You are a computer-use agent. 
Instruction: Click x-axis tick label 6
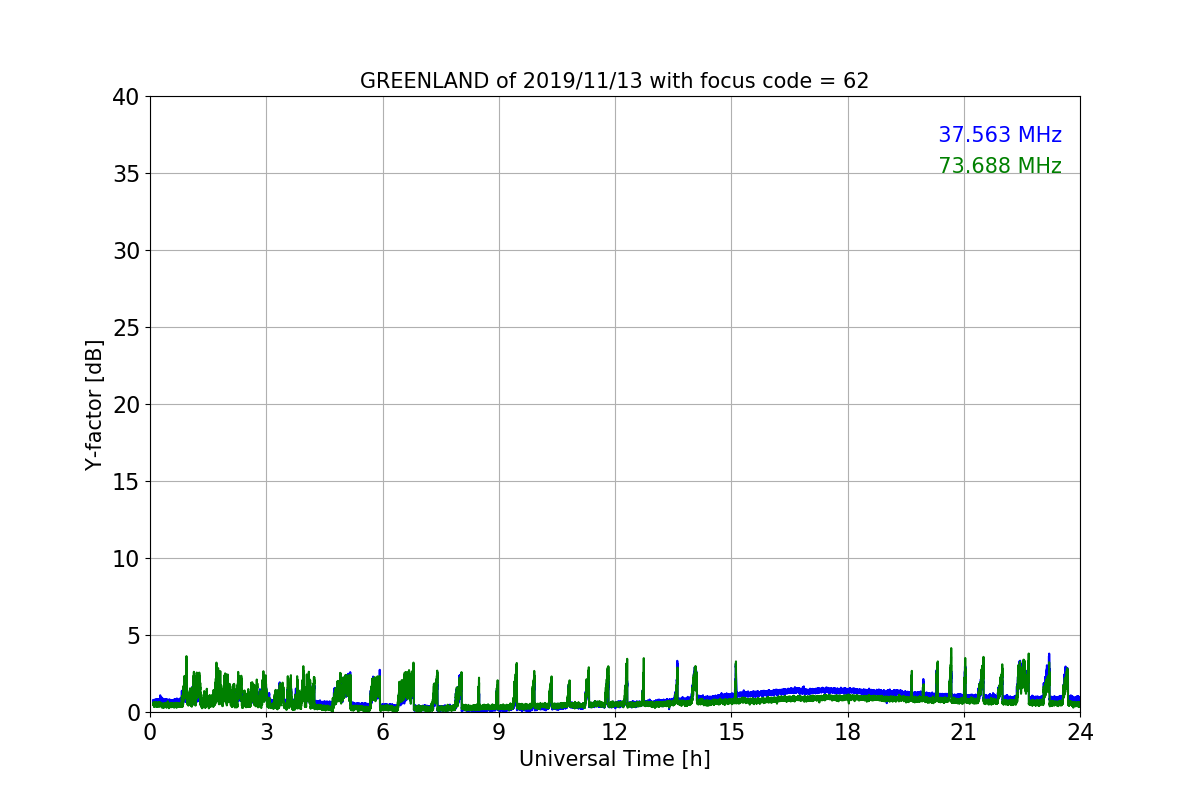coord(383,732)
